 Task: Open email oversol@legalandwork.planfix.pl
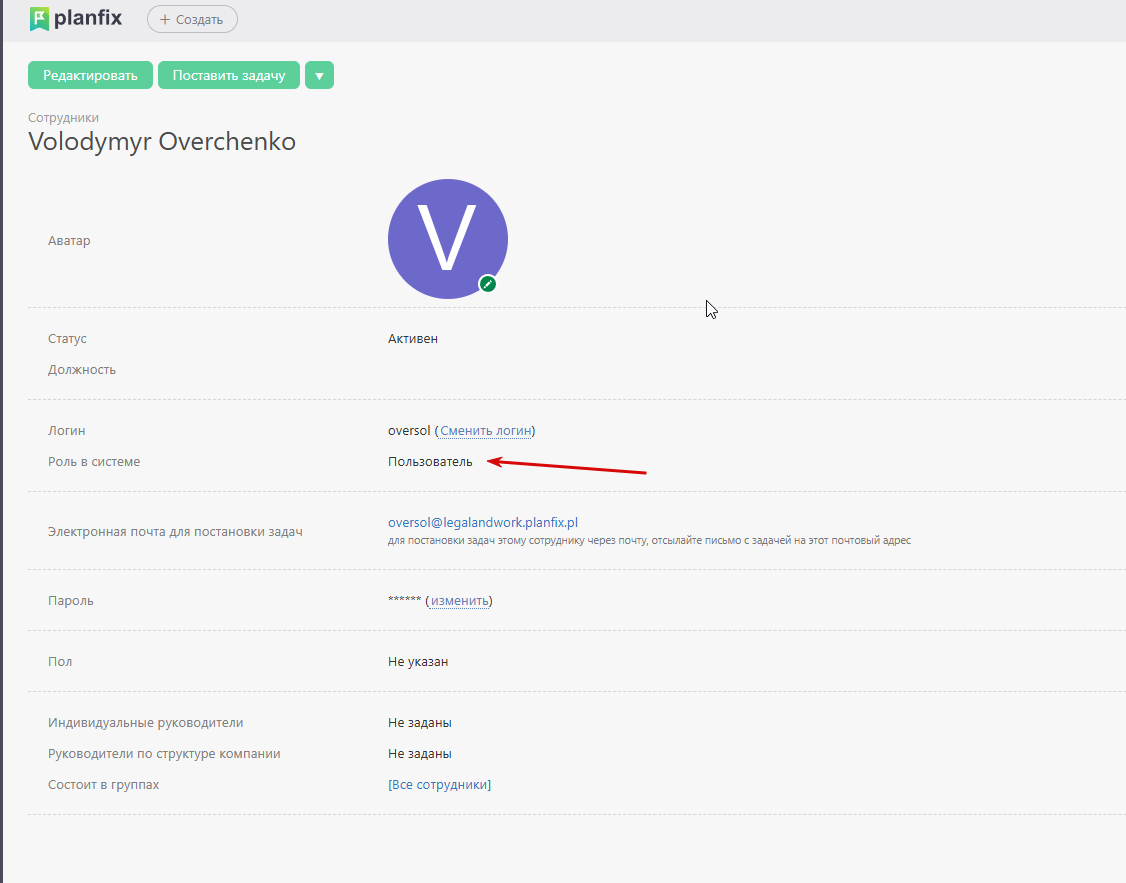(x=483, y=523)
